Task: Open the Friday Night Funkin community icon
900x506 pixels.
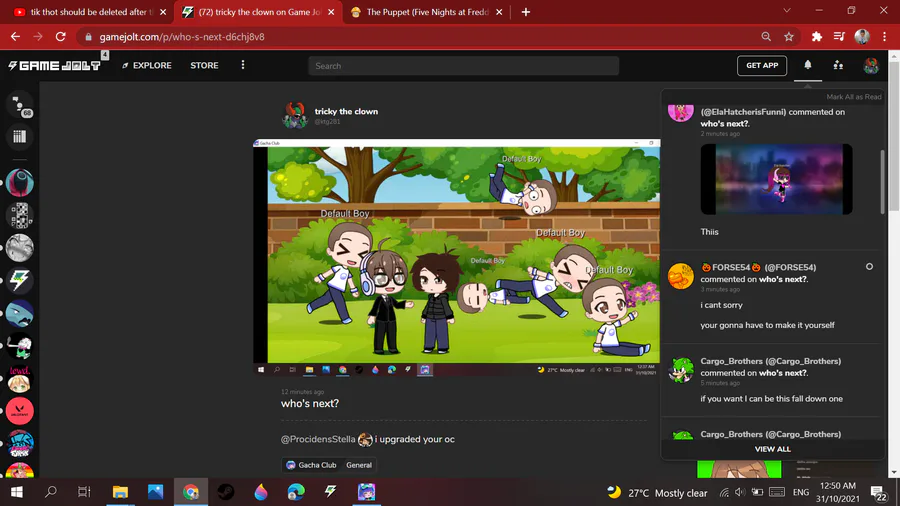Action: [20, 444]
